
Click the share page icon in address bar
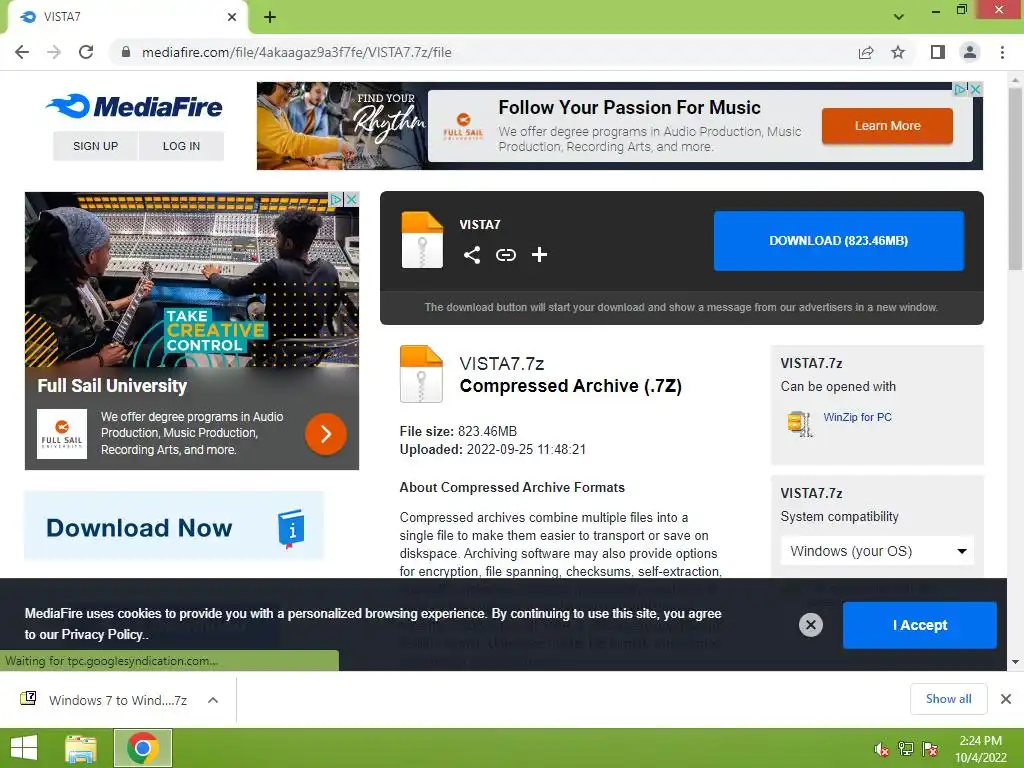[866, 52]
